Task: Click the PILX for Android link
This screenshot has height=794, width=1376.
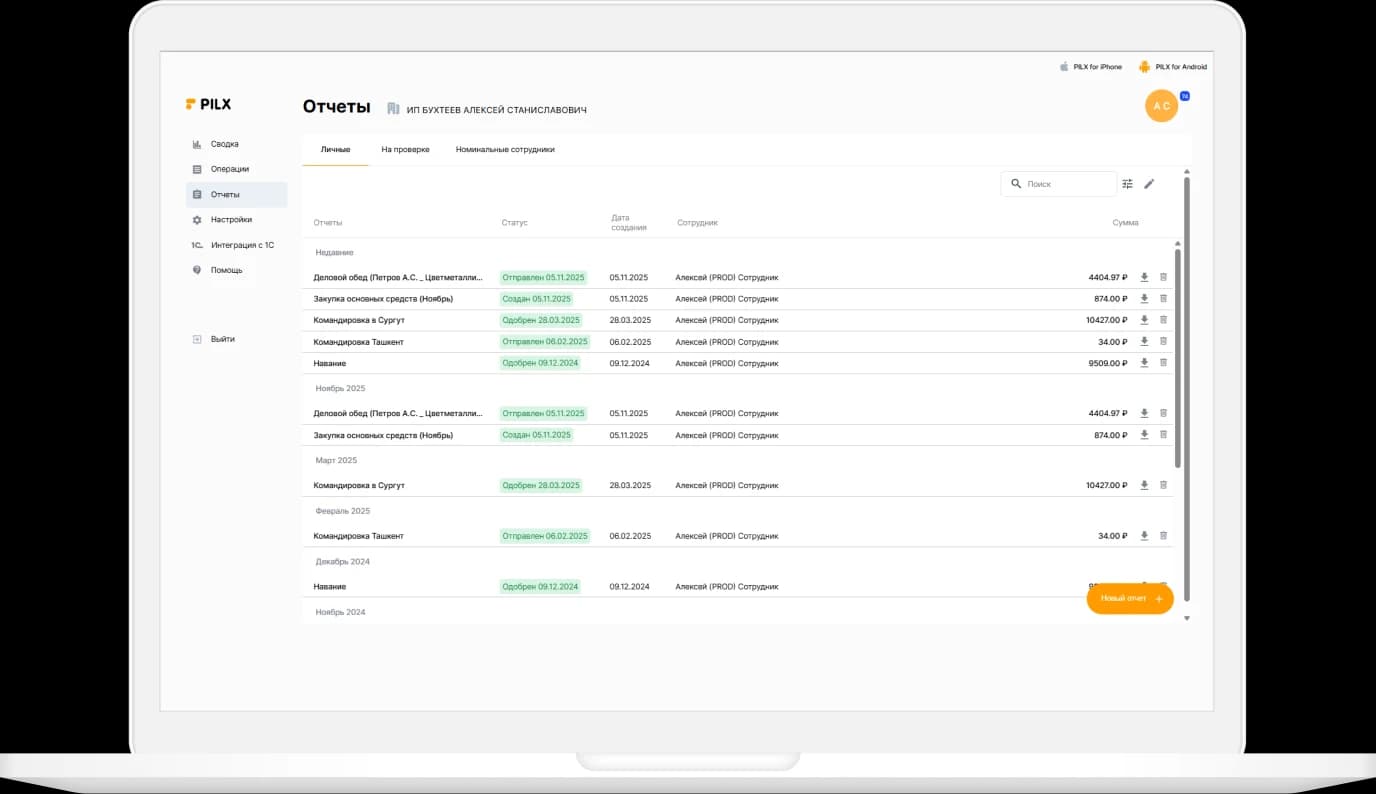Action: coord(1173,67)
